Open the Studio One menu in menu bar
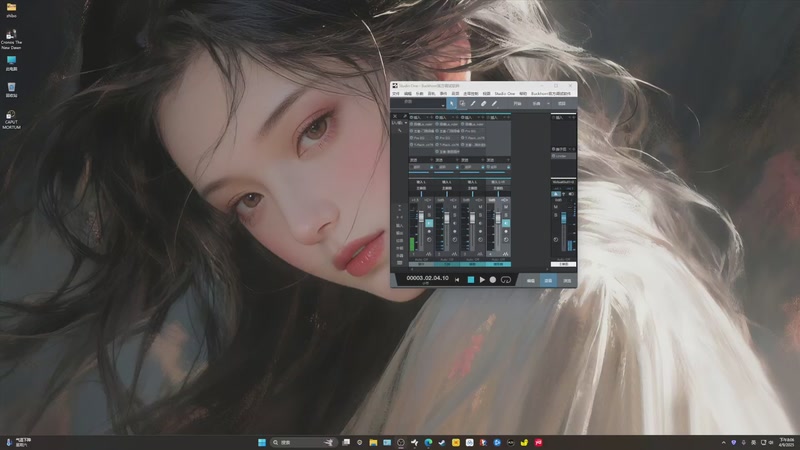Screen dimensions: 800x450 (505, 93)
